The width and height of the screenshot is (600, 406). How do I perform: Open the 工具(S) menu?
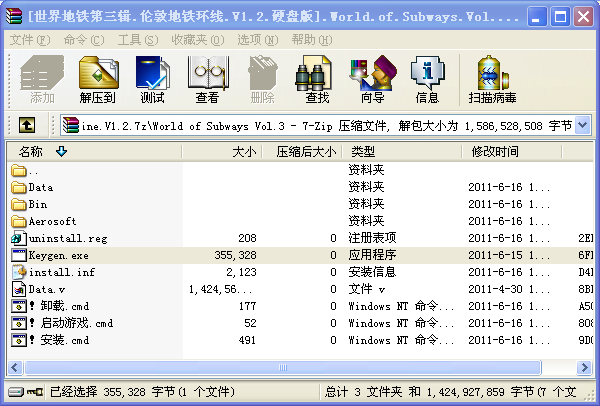(138, 40)
